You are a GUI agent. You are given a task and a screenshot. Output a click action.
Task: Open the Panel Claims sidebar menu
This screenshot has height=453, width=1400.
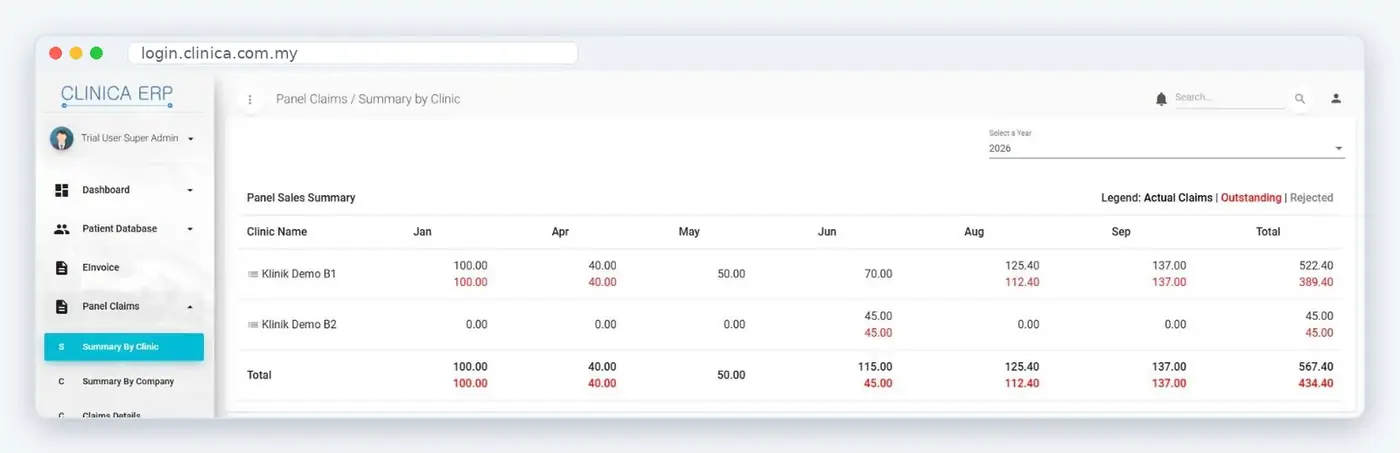(x=124, y=306)
